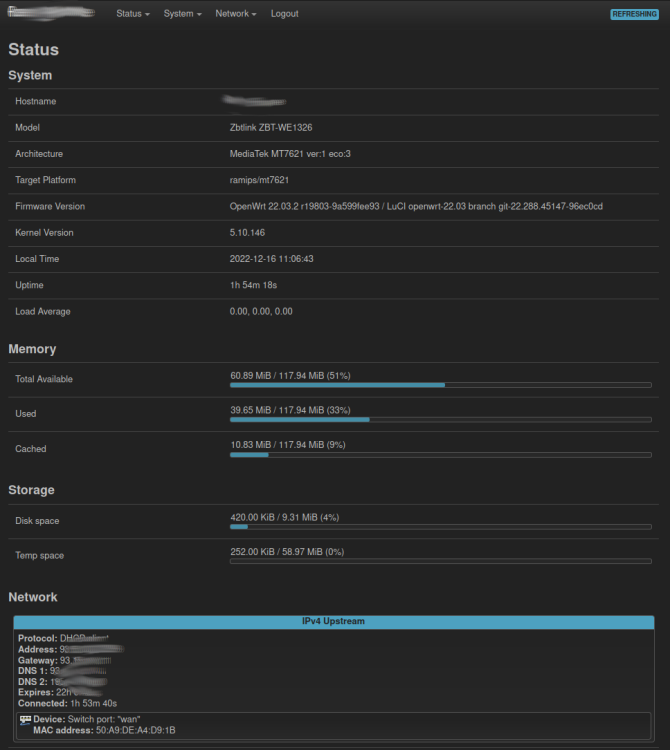Click the Kernel Version value 5.10.146
The height and width of the screenshot is (750, 670).
[x=247, y=232]
